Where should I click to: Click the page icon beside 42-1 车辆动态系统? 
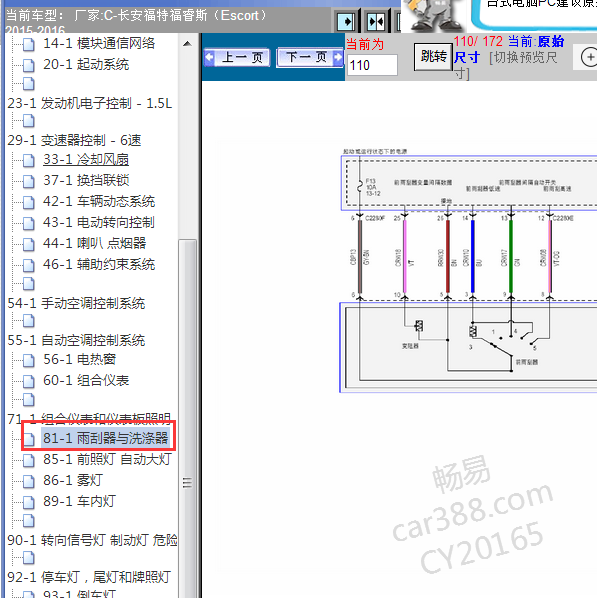click(29, 202)
